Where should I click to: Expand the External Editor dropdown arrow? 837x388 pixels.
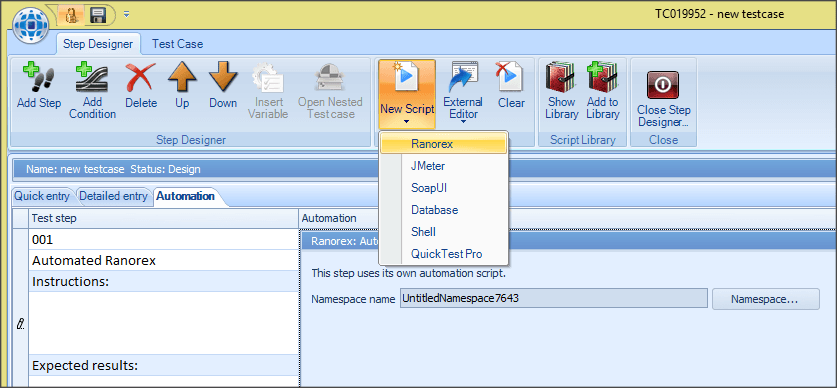pyautogui.click(x=463, y=122)
